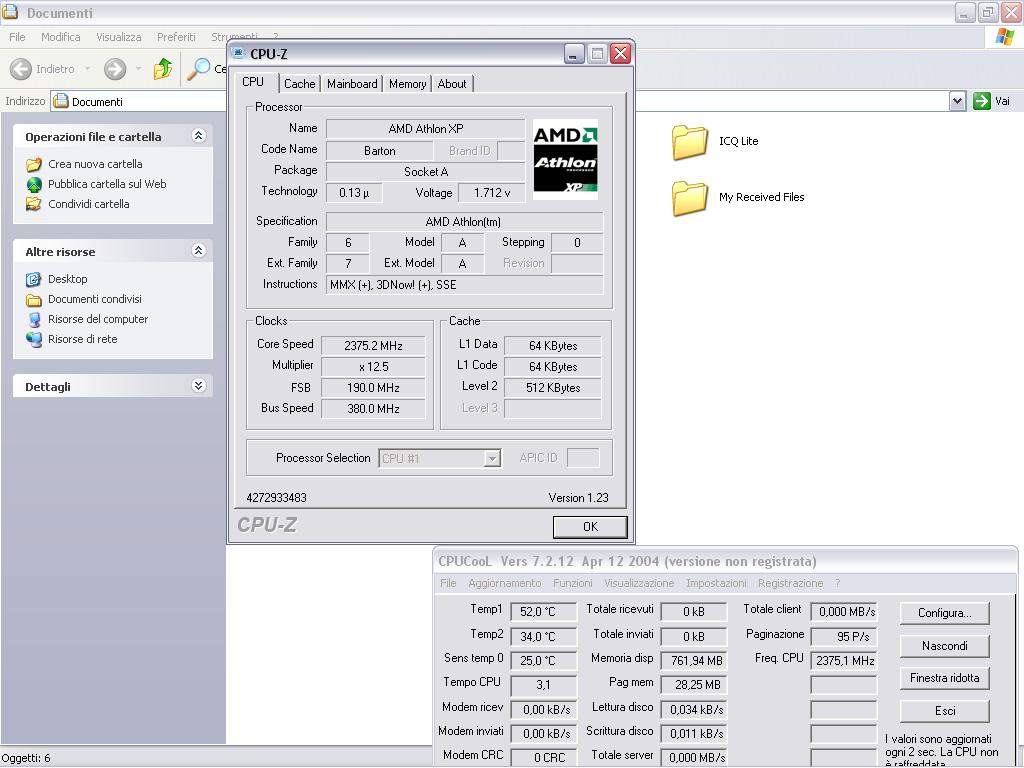Click the Up folder icon in Explorer toolbar
Image resolution: width=1024 pixels, height=768 pixels.
[x=163, y=68]
